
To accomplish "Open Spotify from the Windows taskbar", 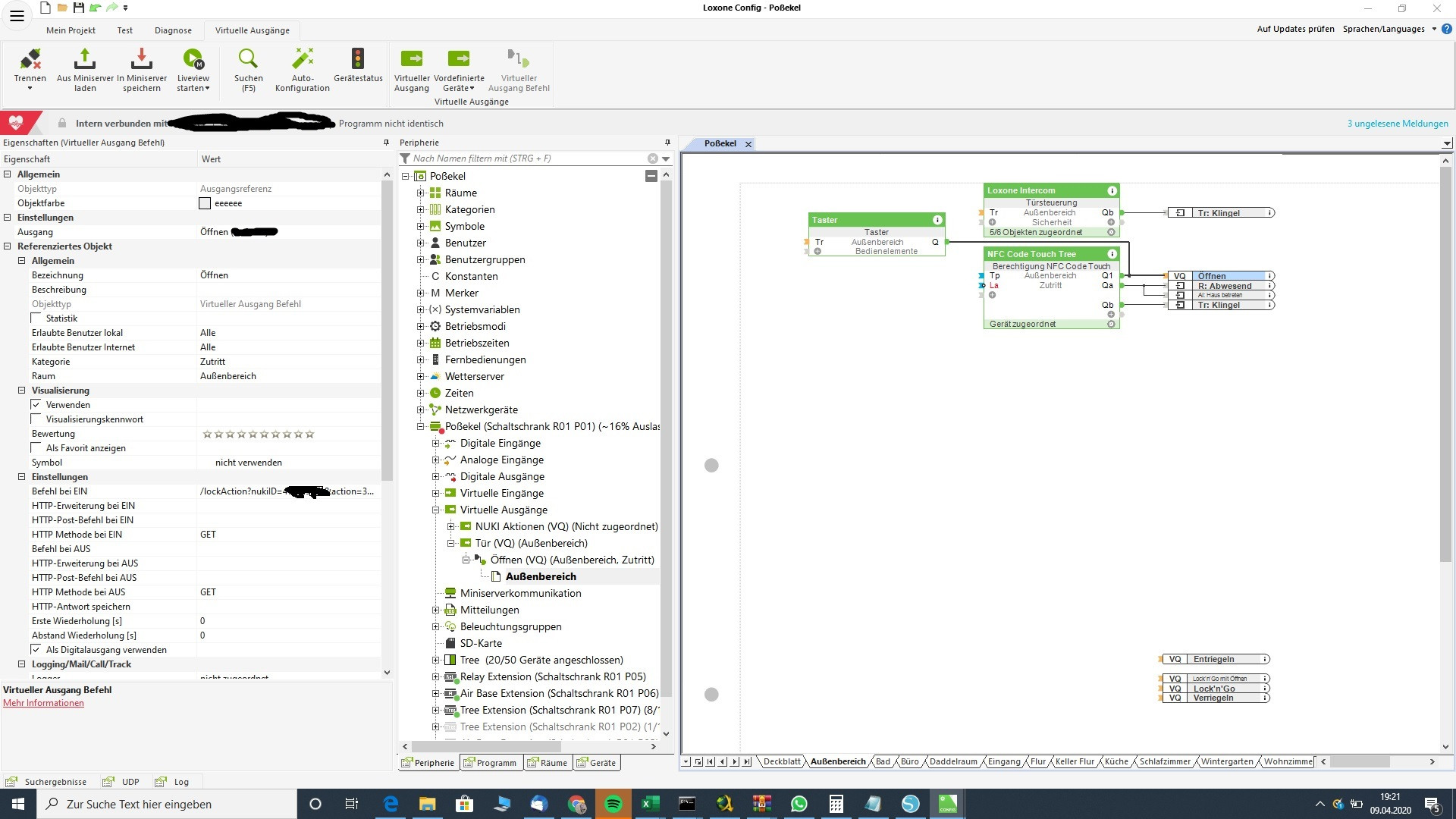I will [613, 804].
